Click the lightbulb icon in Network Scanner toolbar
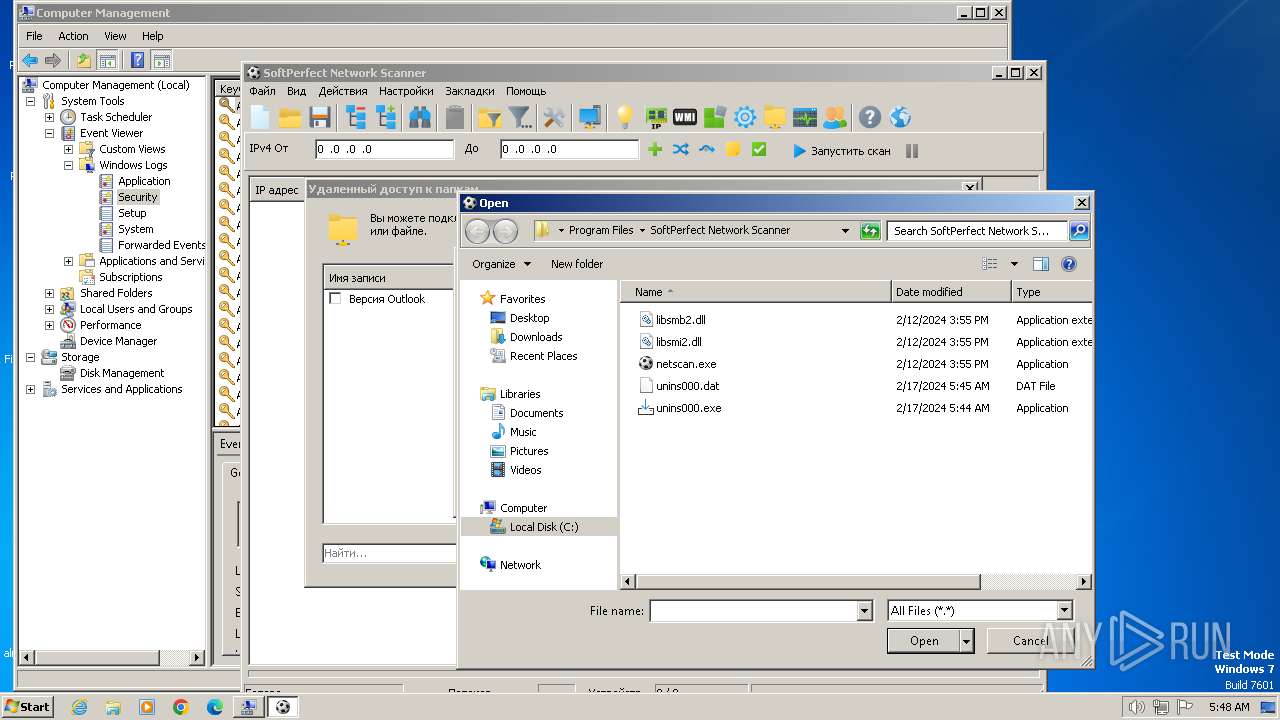The width and height of the screenshot is (1280, 720). (x=625, y=118)
